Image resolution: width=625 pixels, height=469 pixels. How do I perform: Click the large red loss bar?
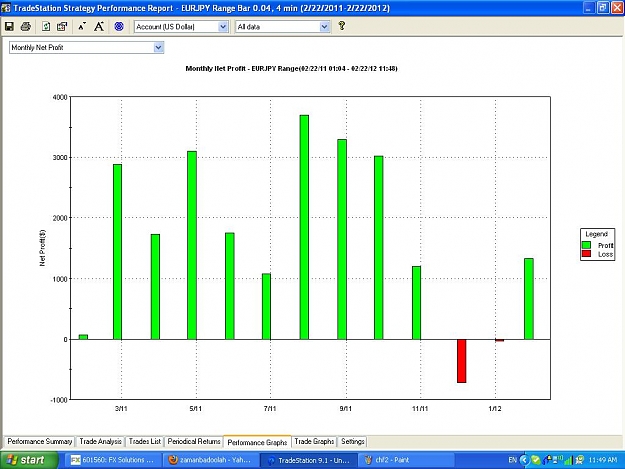[462, 361]
